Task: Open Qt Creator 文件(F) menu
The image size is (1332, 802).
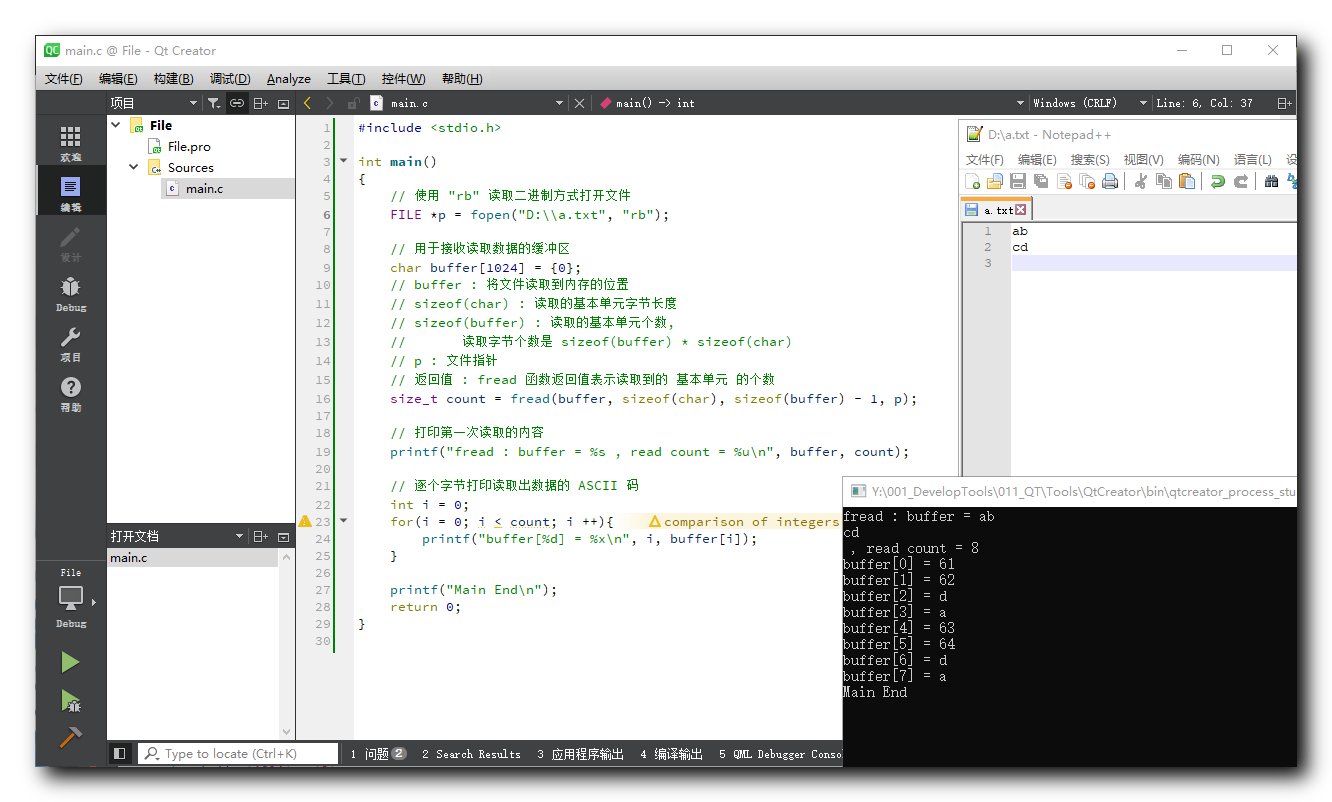Action: click(x=64, y=79)
